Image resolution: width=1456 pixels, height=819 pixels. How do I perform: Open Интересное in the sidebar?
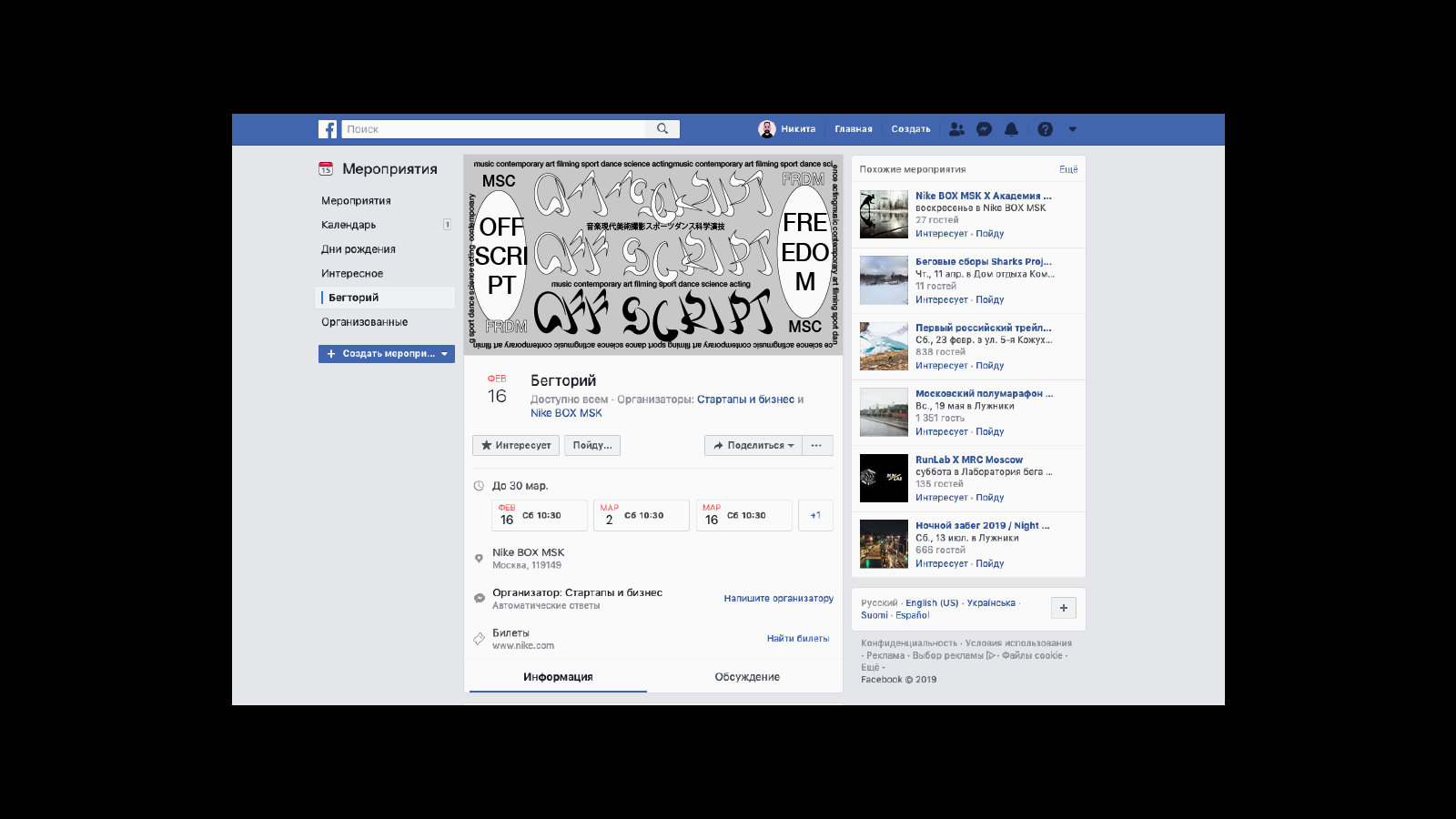point(352,274)
